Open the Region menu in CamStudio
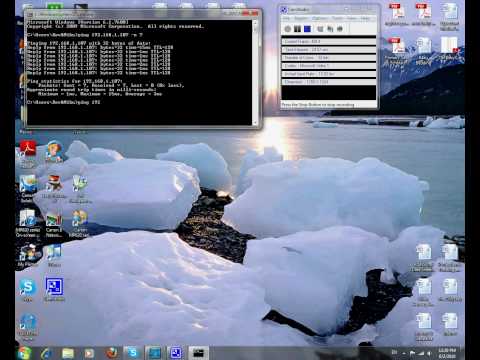480x360 pixels. point(300,18)
